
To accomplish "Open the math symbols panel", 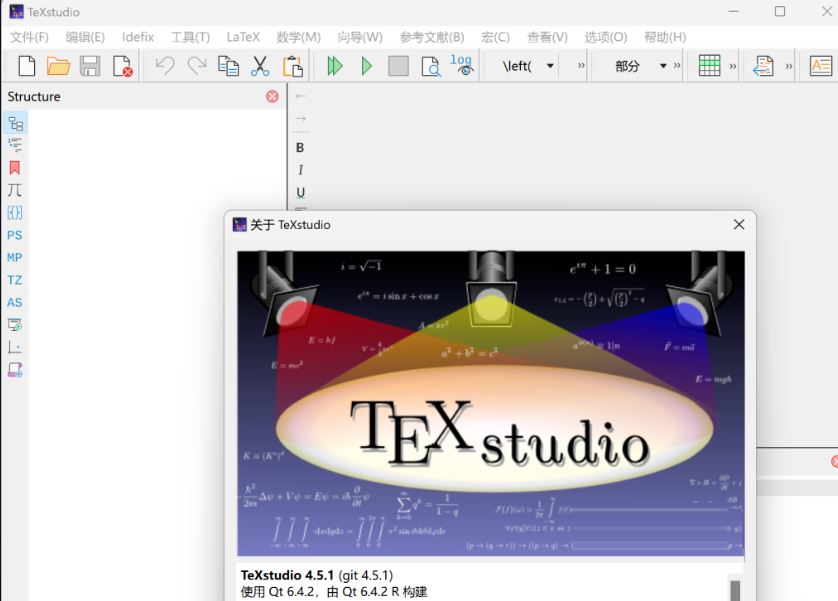I will pyautogui.click(x=14, y=190).
